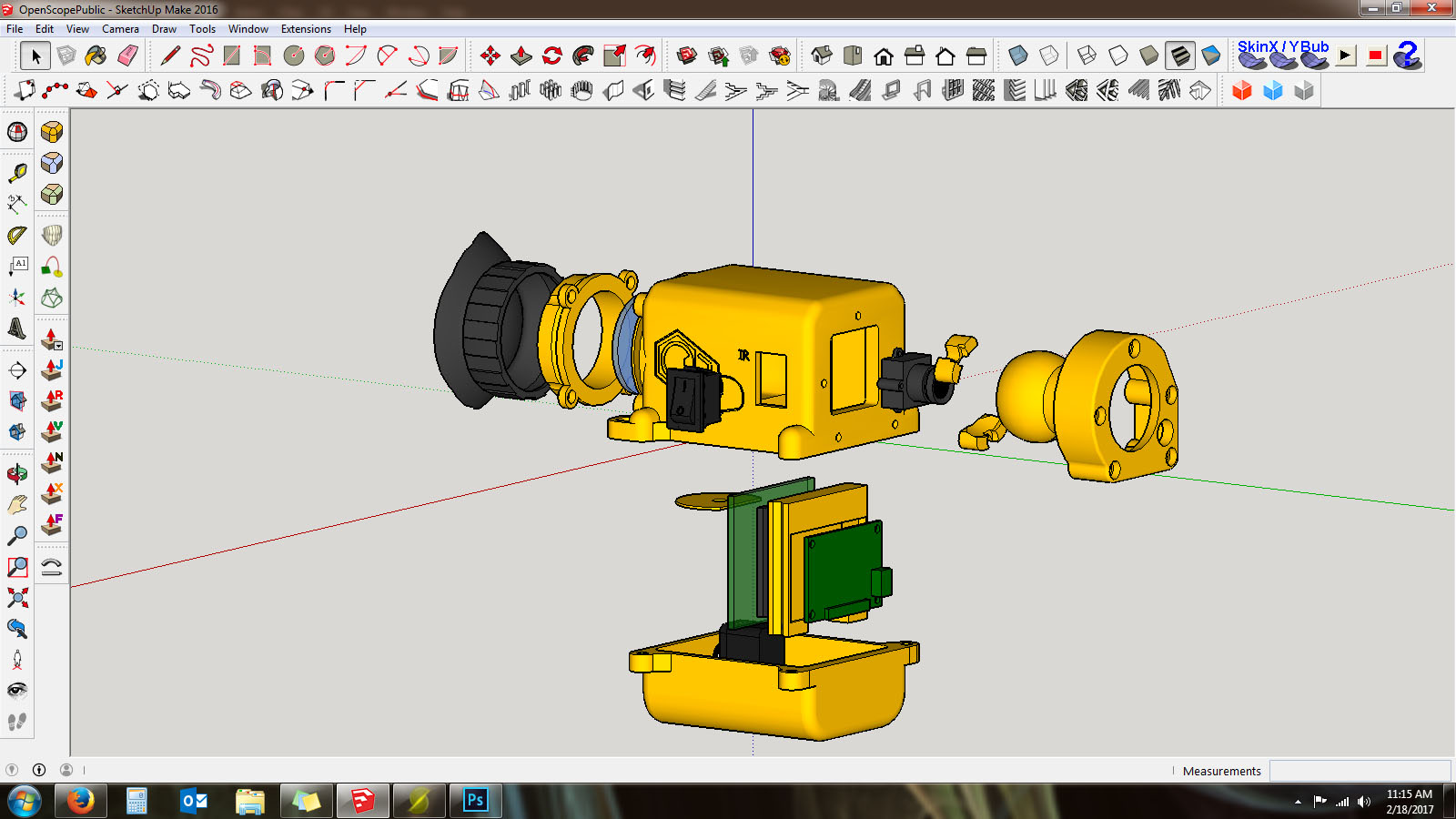Screen dimensions: 1456x819
Task: Select the Eraser tool
Action: [x=127, y=56]
